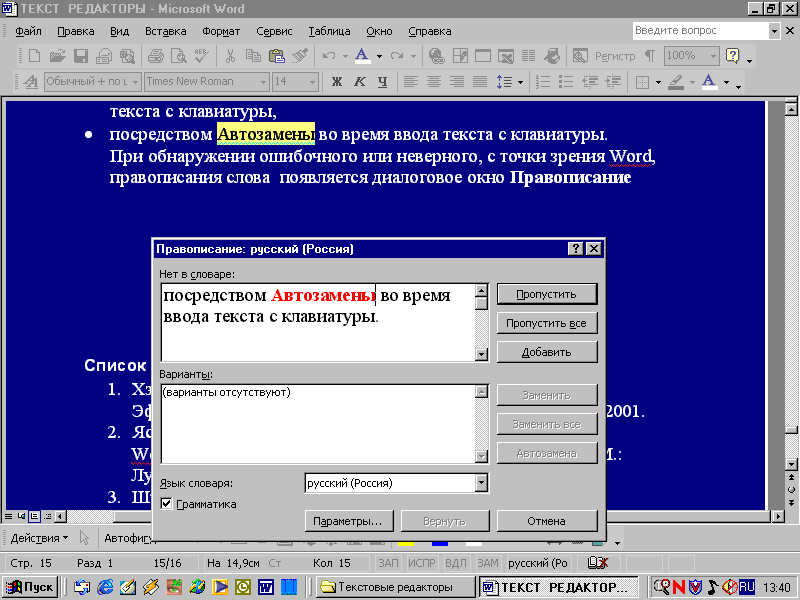The width and height of the screenshot is (800, 600).
Task: Toggle justify text alignment
Action: (480, 82)
